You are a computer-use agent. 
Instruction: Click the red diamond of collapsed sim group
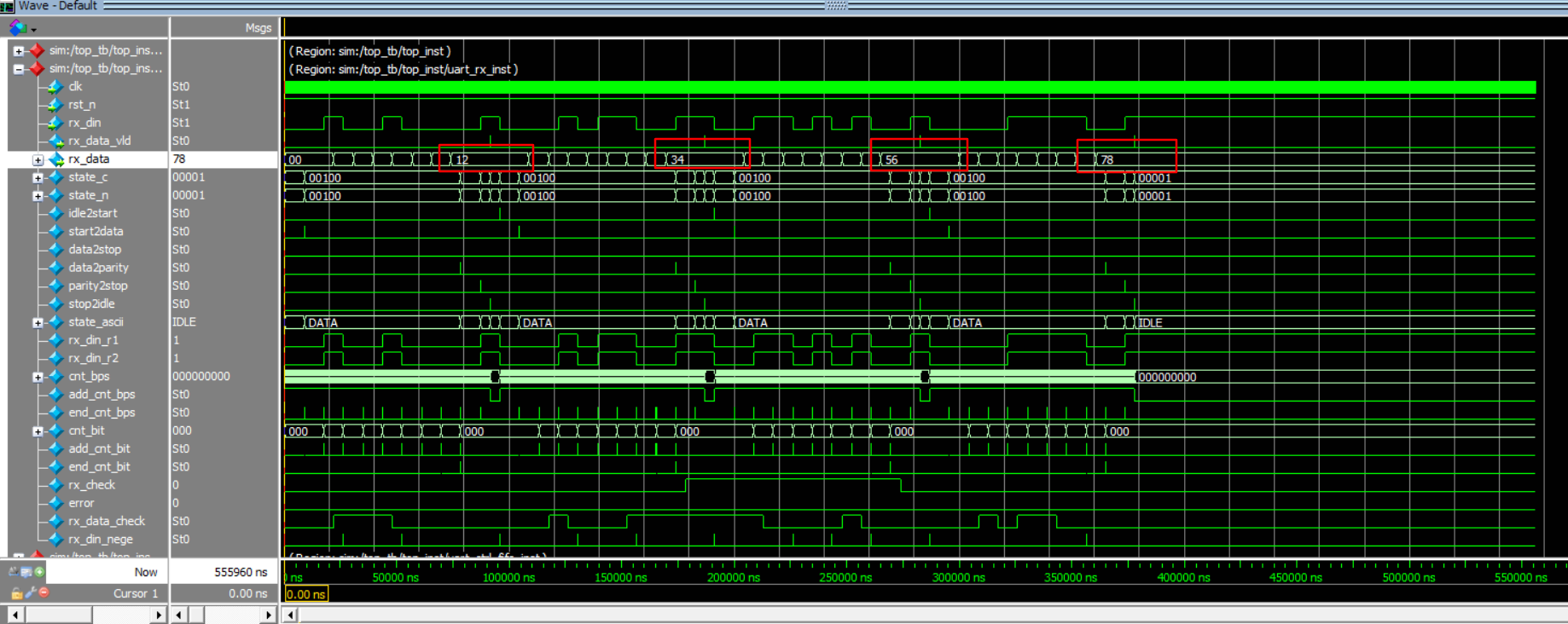point(37,50)
